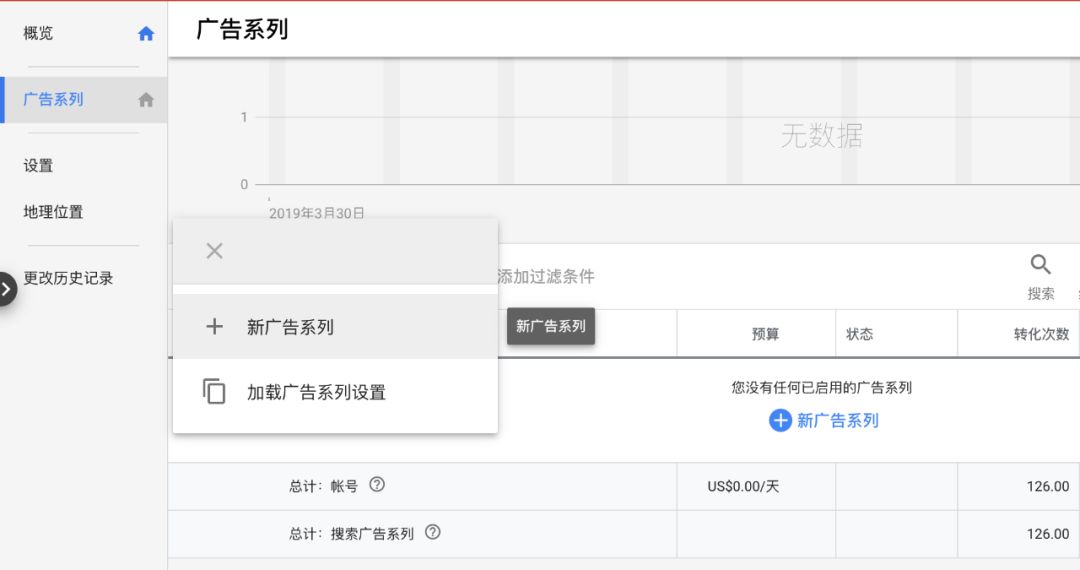Screen dimensions: 1080x570
Task: Click the copy icon beside 加载广告系列设置
Action: (214, 391)
